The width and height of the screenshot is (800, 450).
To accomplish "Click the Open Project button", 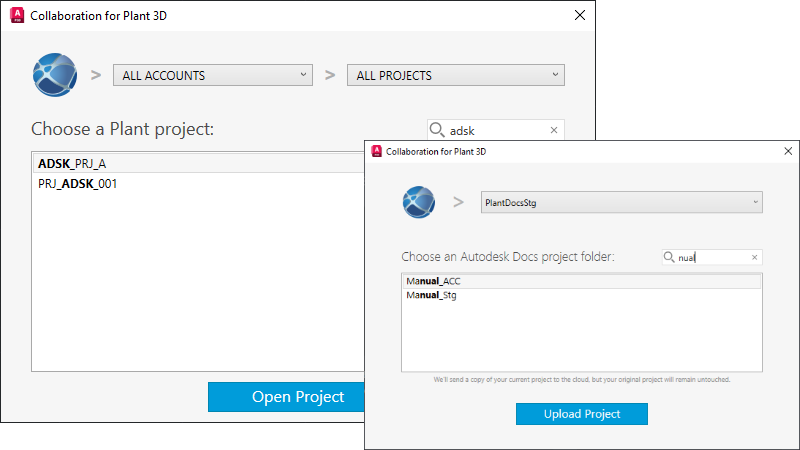I will tap(286, 396).
